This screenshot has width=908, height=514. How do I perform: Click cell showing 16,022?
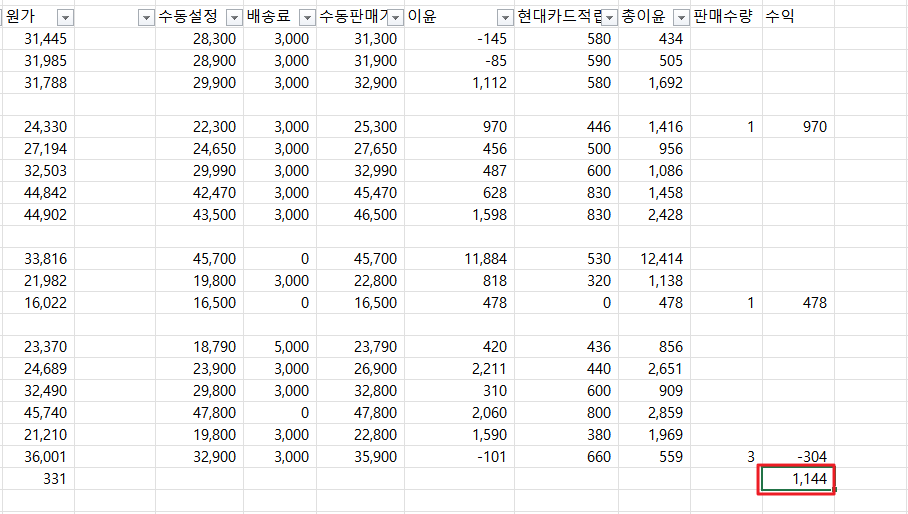pyautogui.click(x=38, y=303)
